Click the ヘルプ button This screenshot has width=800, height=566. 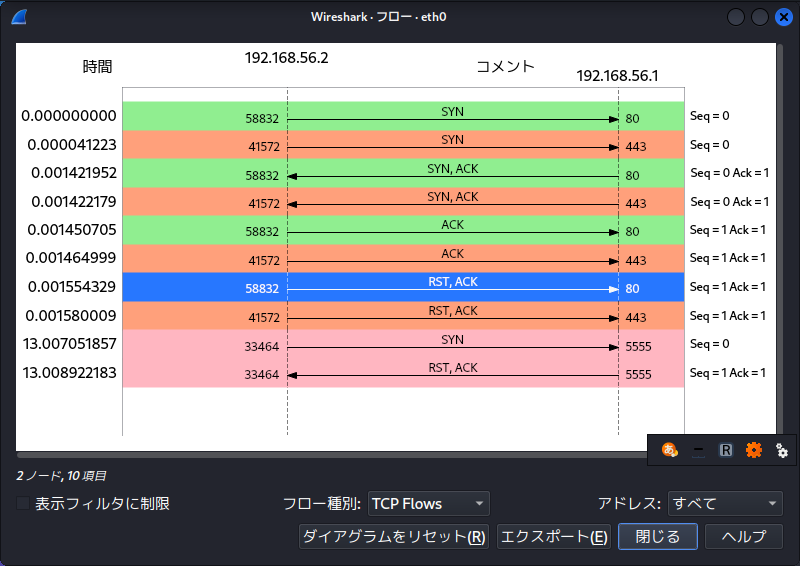point(744,536)
